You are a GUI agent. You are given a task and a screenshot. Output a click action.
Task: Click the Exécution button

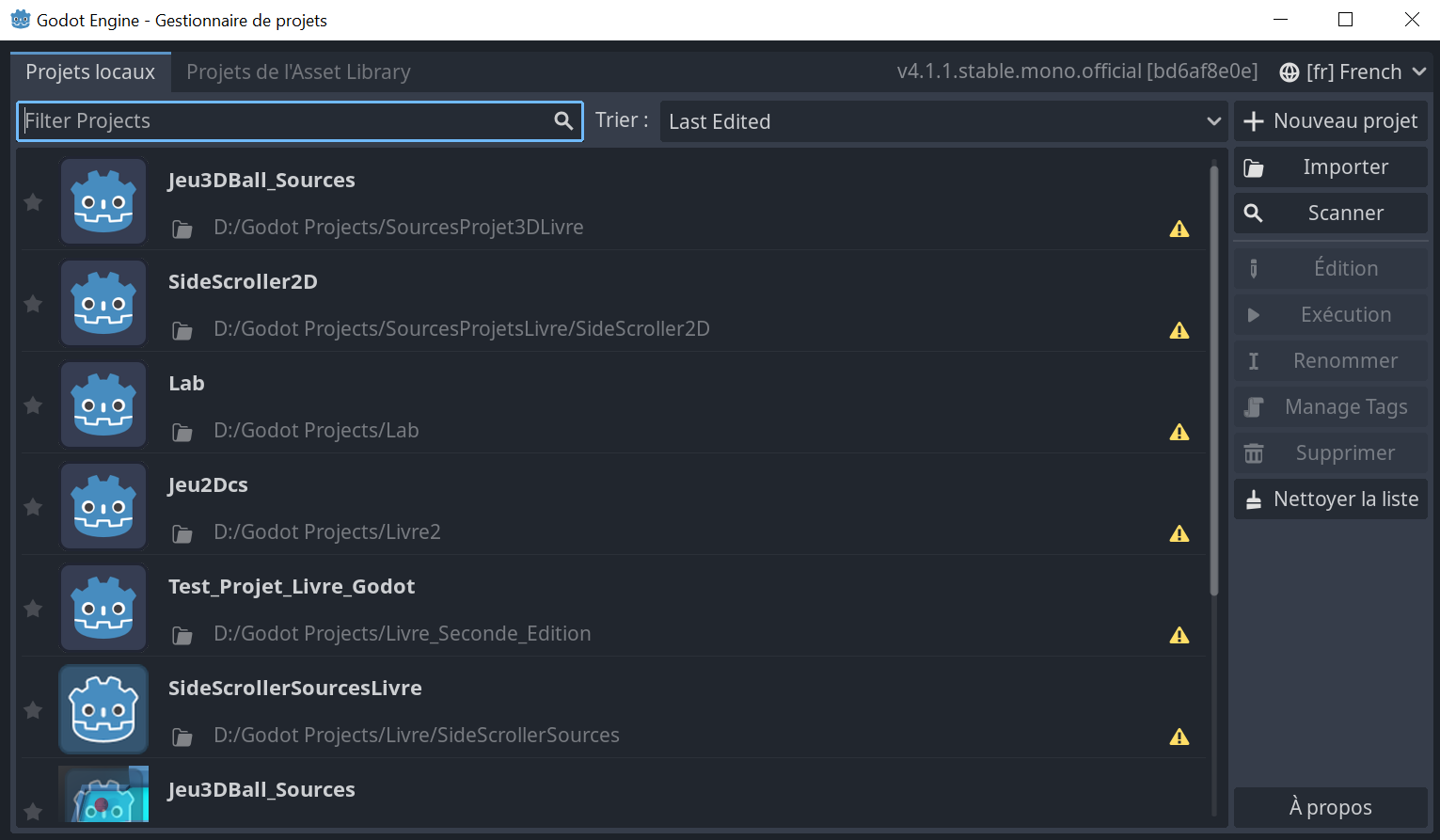coord(1330,315)
